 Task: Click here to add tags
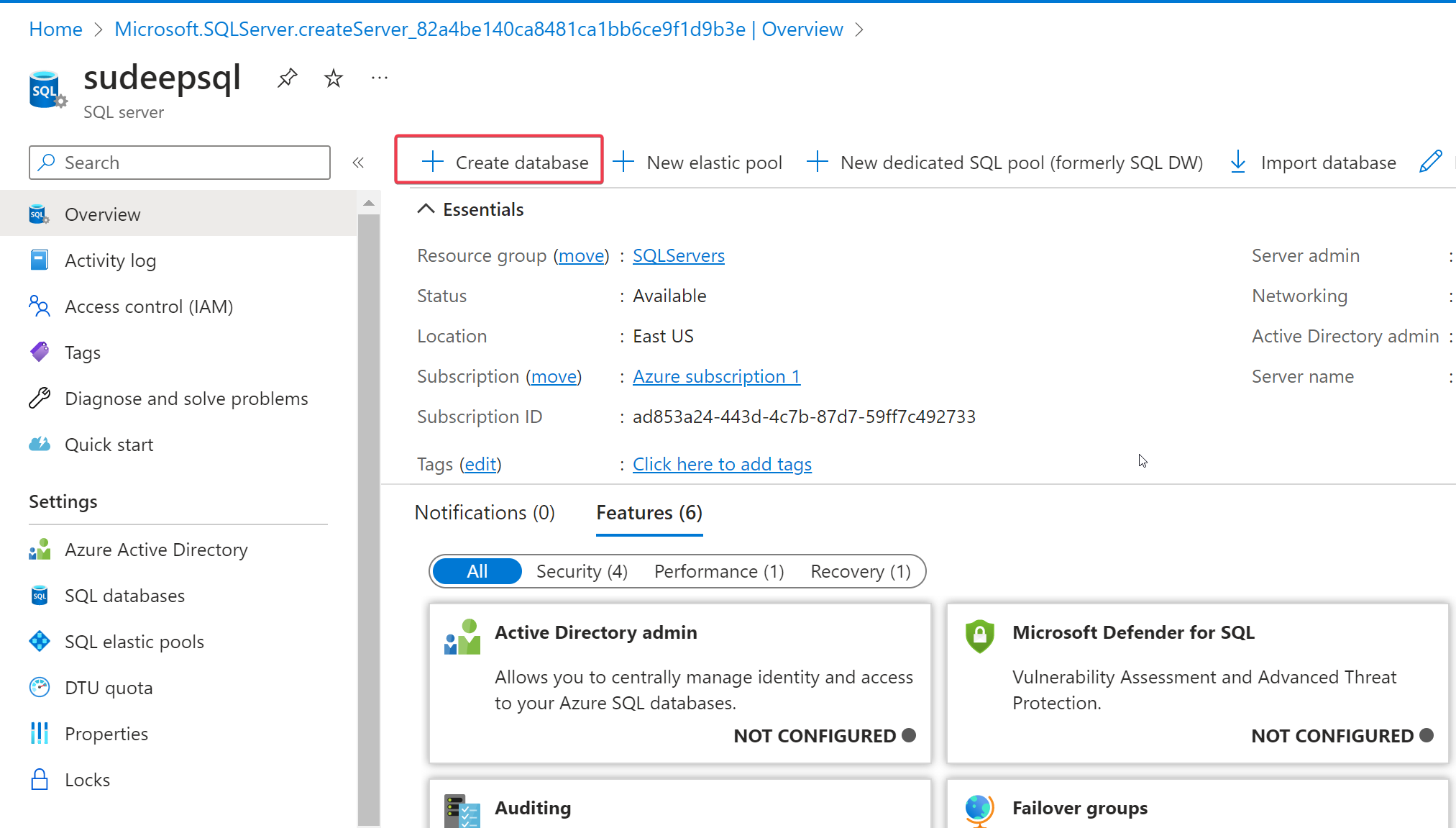click(x=721, y=464)
